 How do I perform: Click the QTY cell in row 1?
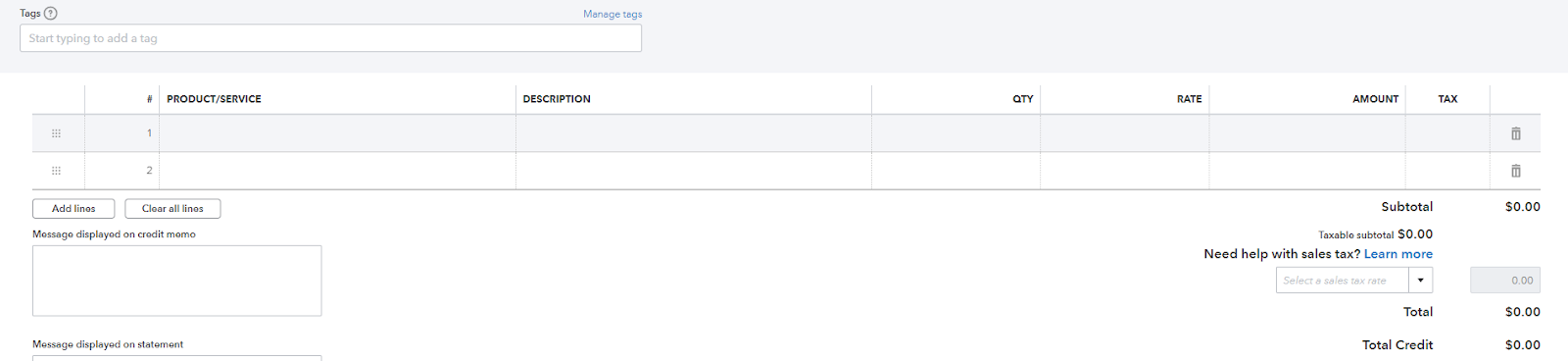(x=955, y=133)
